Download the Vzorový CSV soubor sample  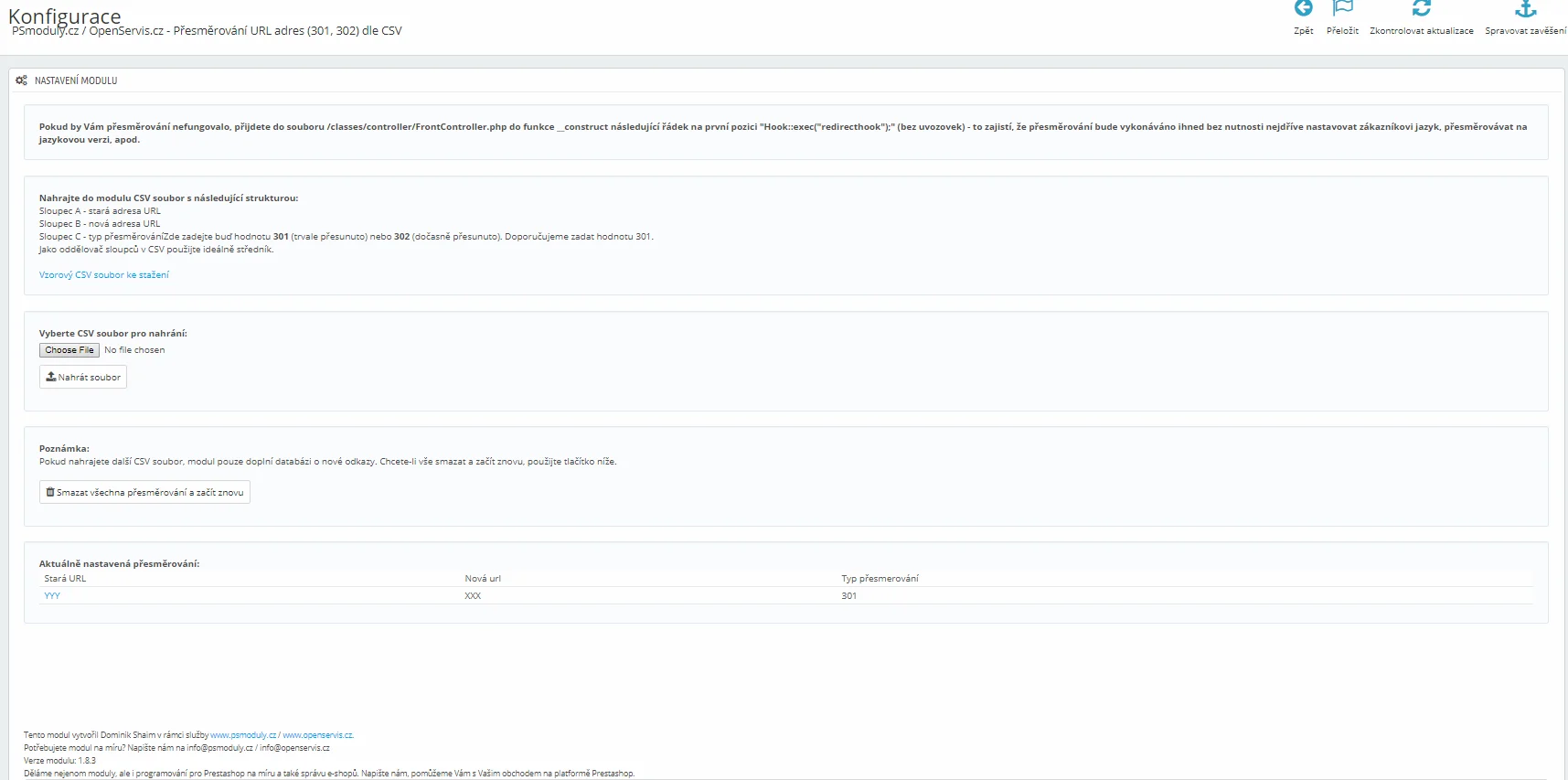(x=103, y=275)
